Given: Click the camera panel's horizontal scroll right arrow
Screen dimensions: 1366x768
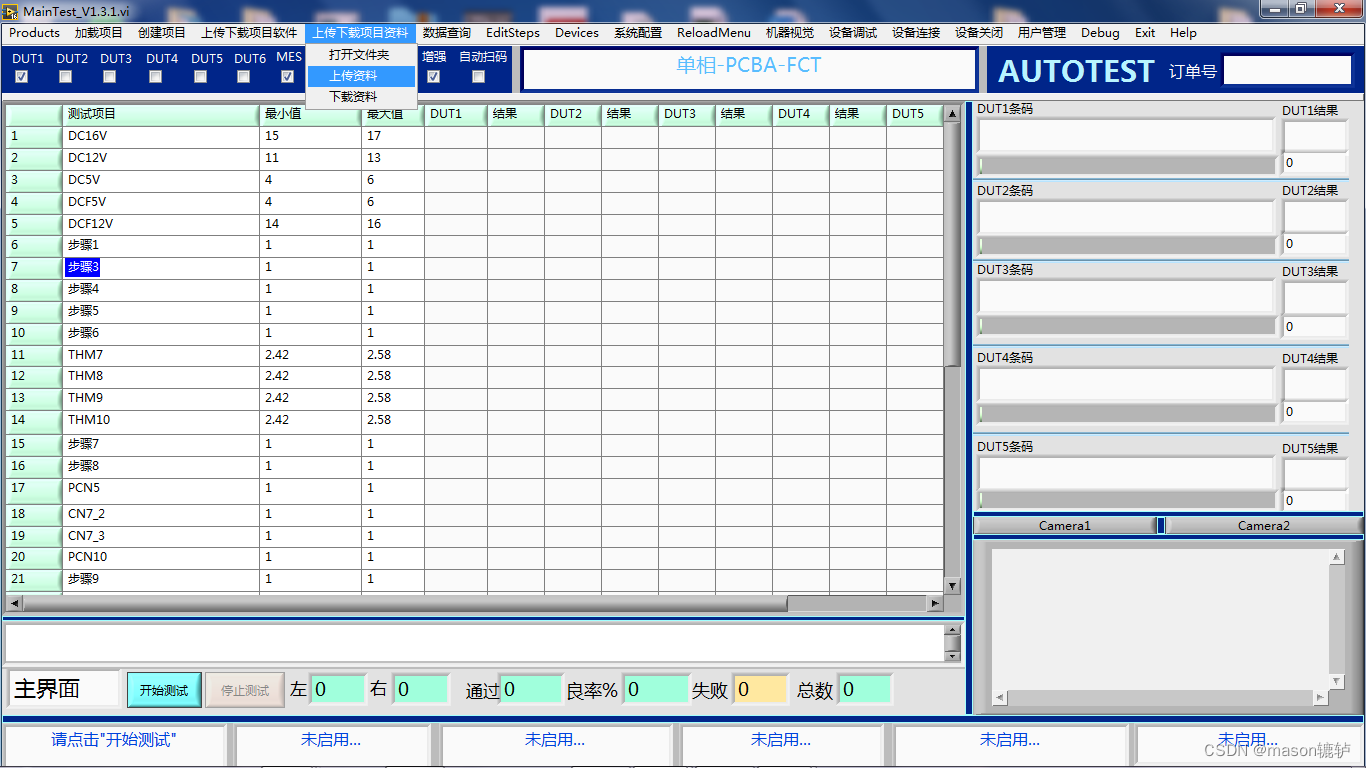Looking at the screenshot, I should (x=1321, y=697).
